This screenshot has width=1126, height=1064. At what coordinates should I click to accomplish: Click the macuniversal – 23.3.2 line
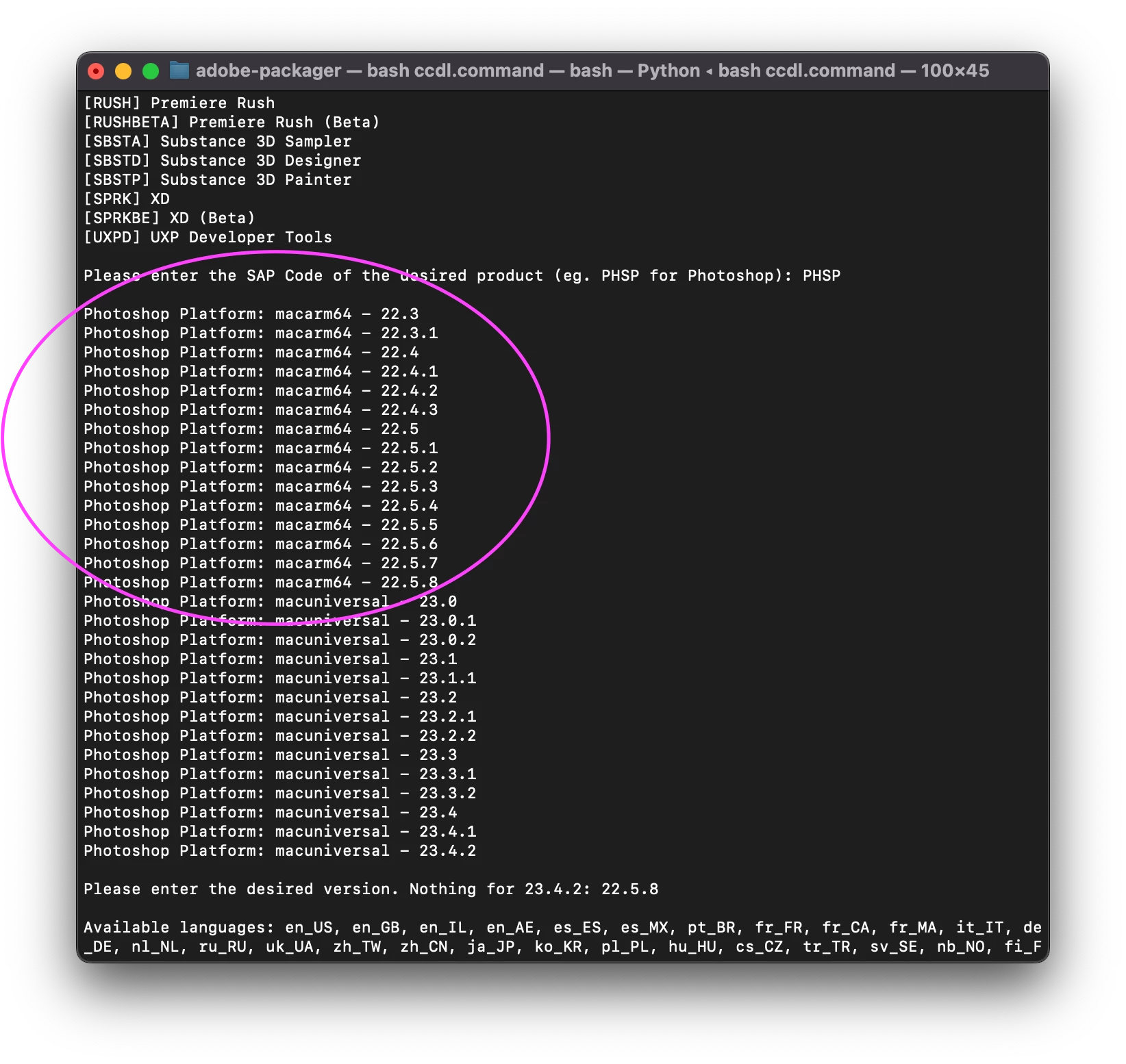280,794
